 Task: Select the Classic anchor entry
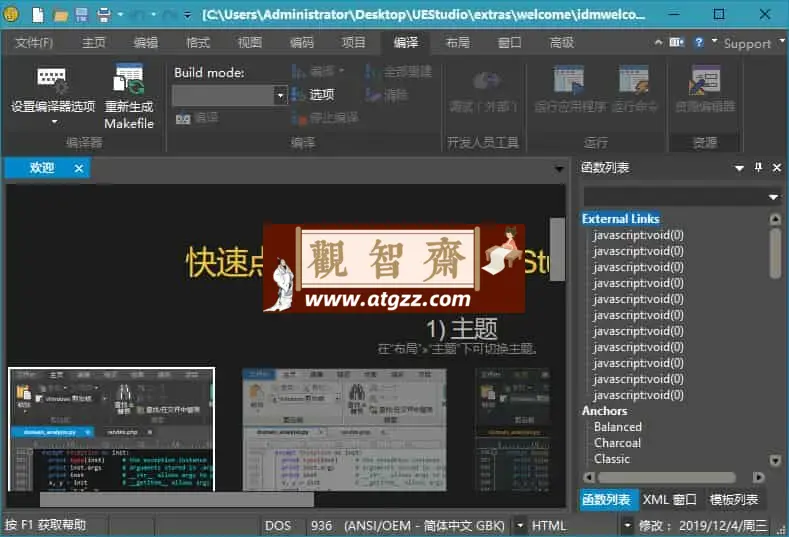pyautogui.click(x=612, y=459)
